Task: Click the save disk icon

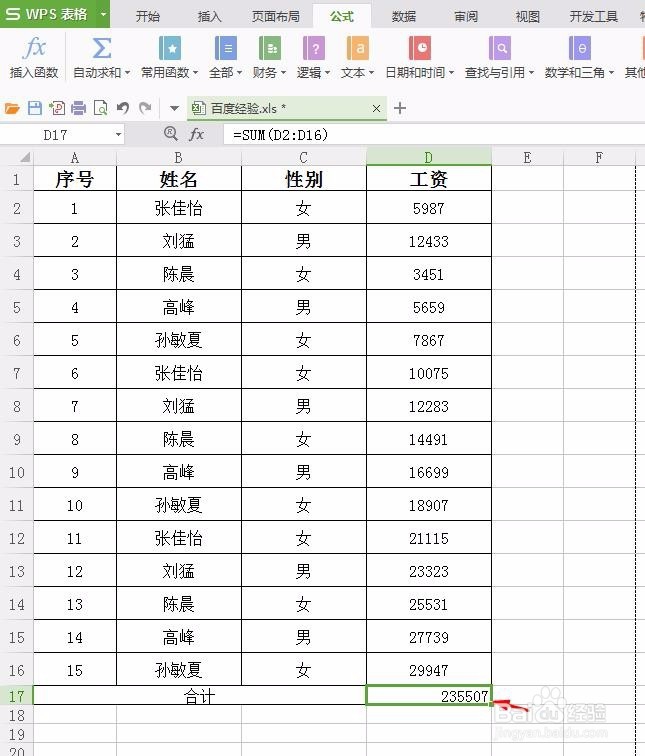Action: coord(35,108)
